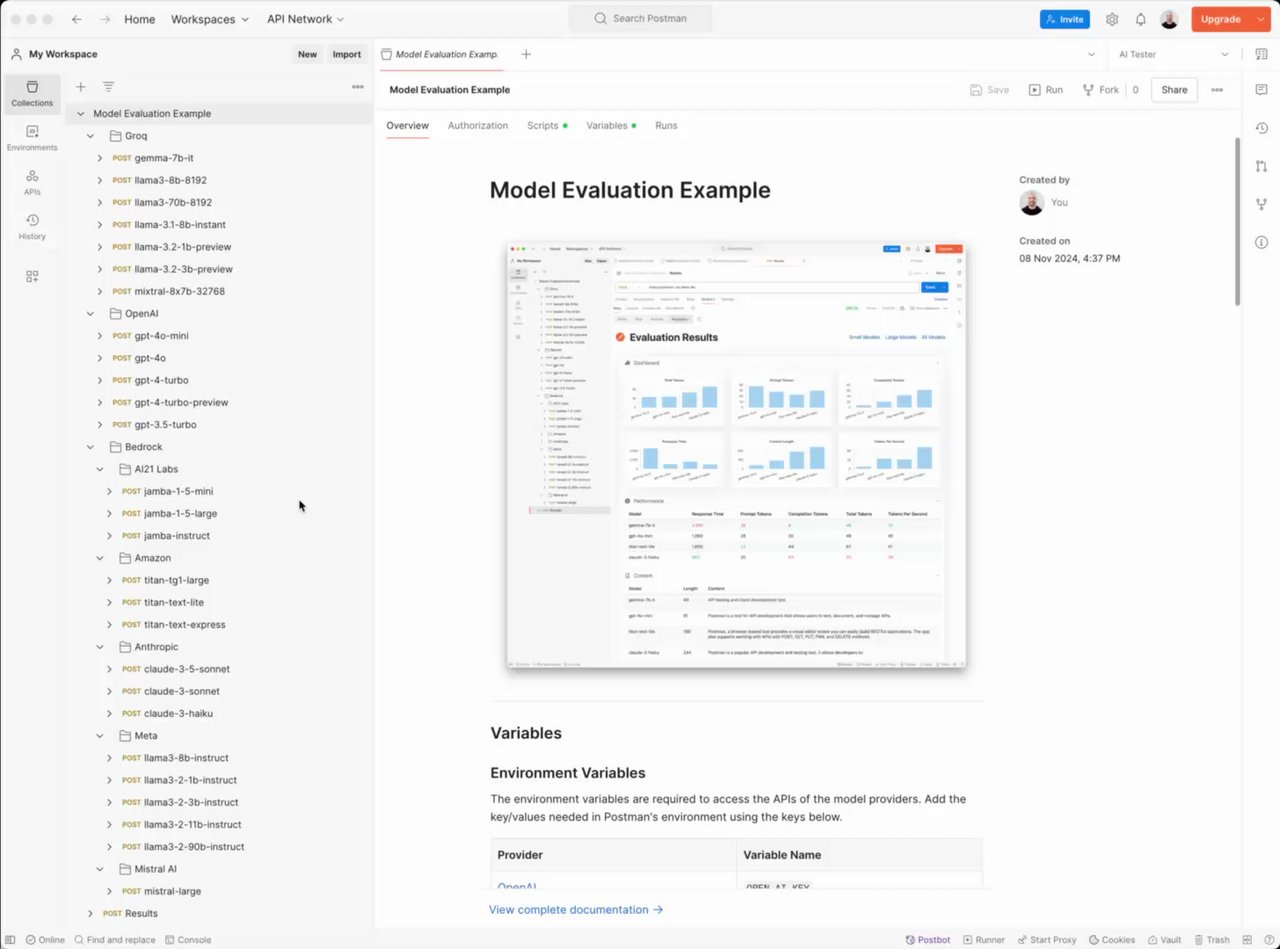Select the claude-3-5-sonnet request
This screenshot has width=1280, height=949.
tap(187, 669)
